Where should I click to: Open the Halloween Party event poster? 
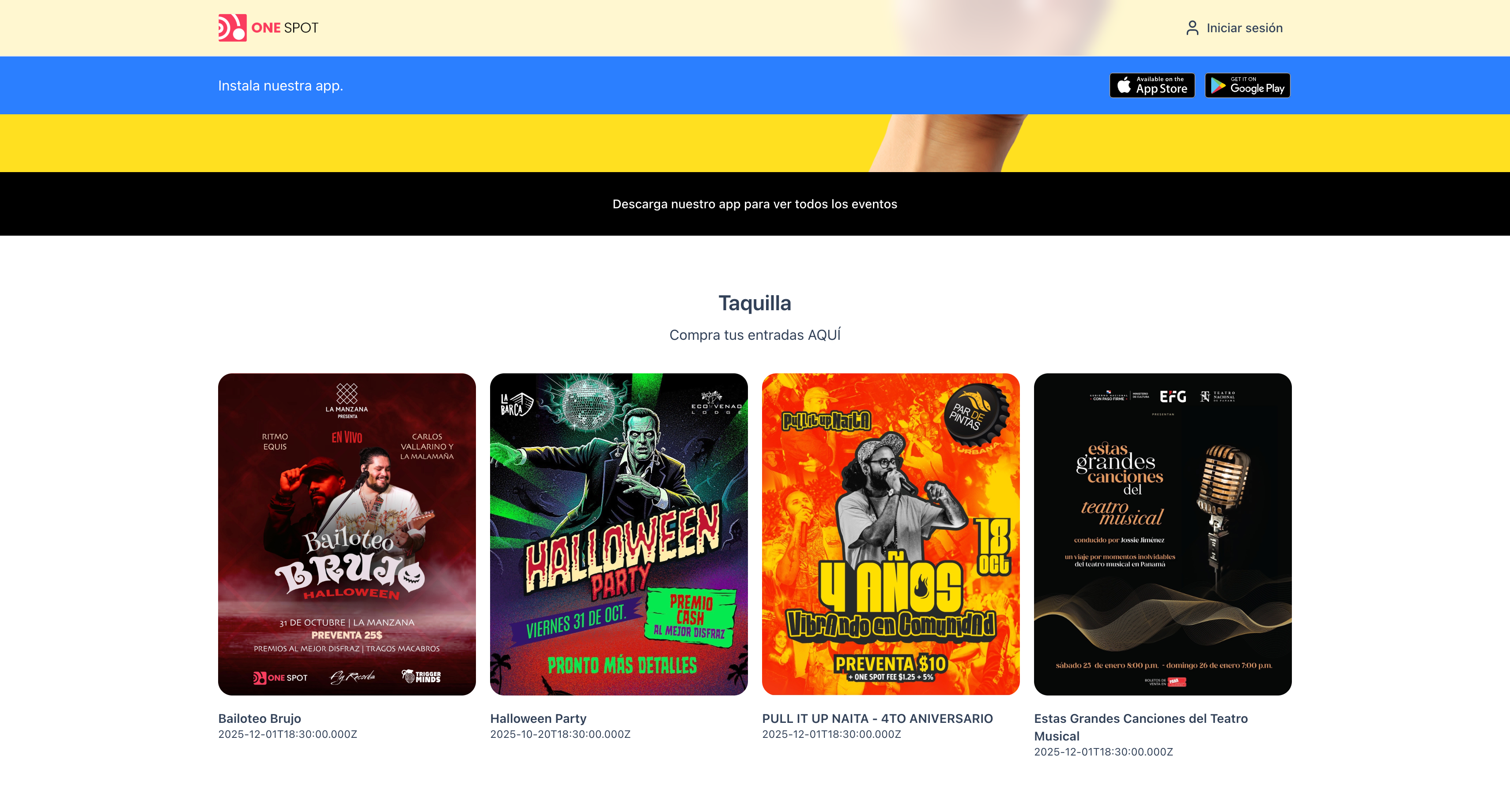[x=619, y=534]
